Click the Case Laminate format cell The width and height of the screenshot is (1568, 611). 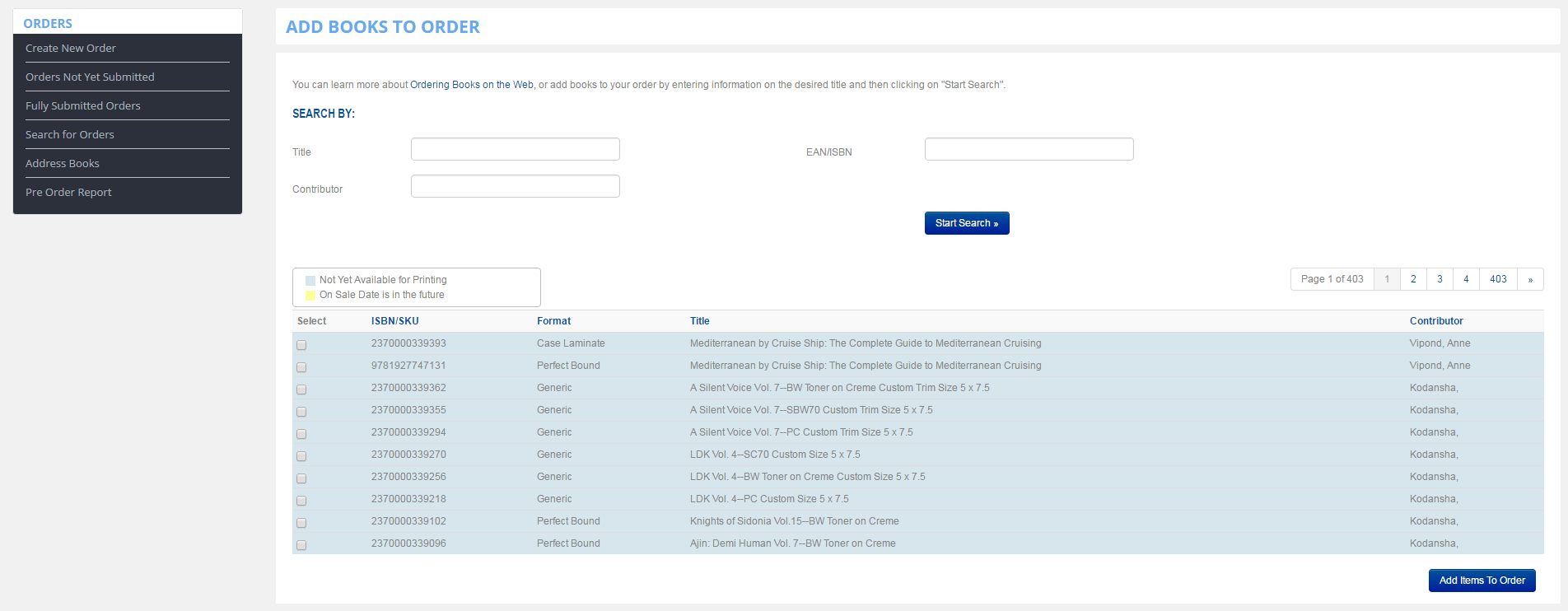coord(571,343)
